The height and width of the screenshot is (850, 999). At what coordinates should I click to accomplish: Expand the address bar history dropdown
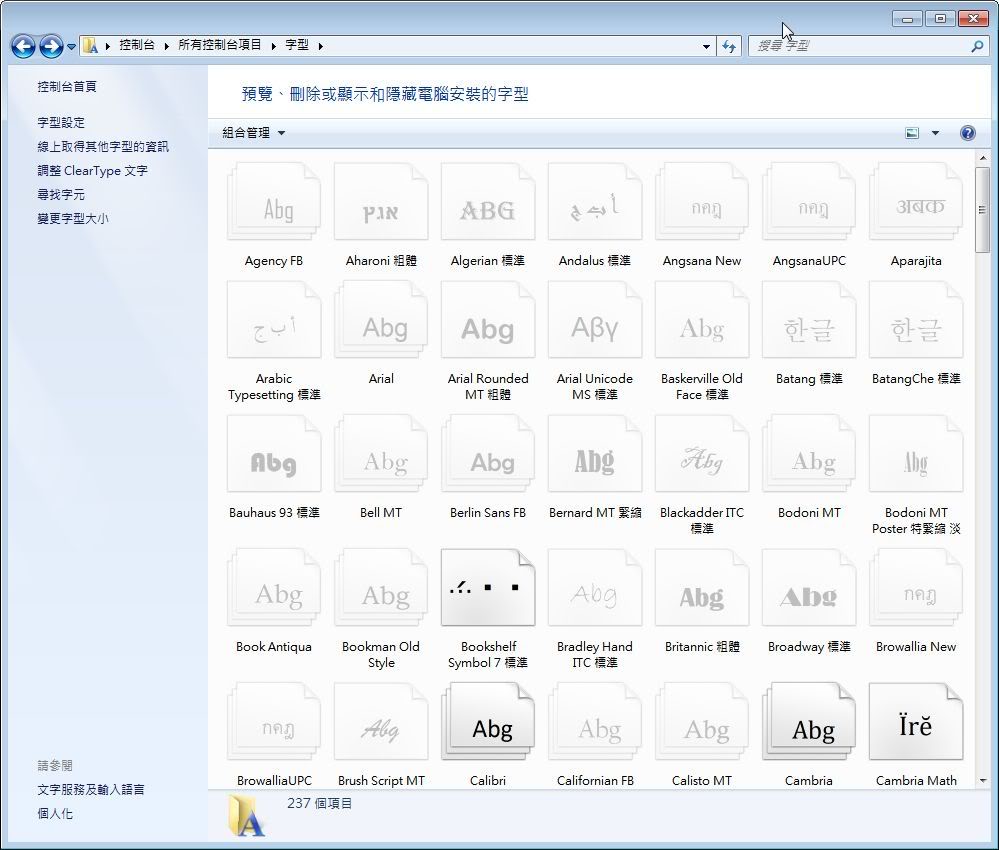coord(706,46)
